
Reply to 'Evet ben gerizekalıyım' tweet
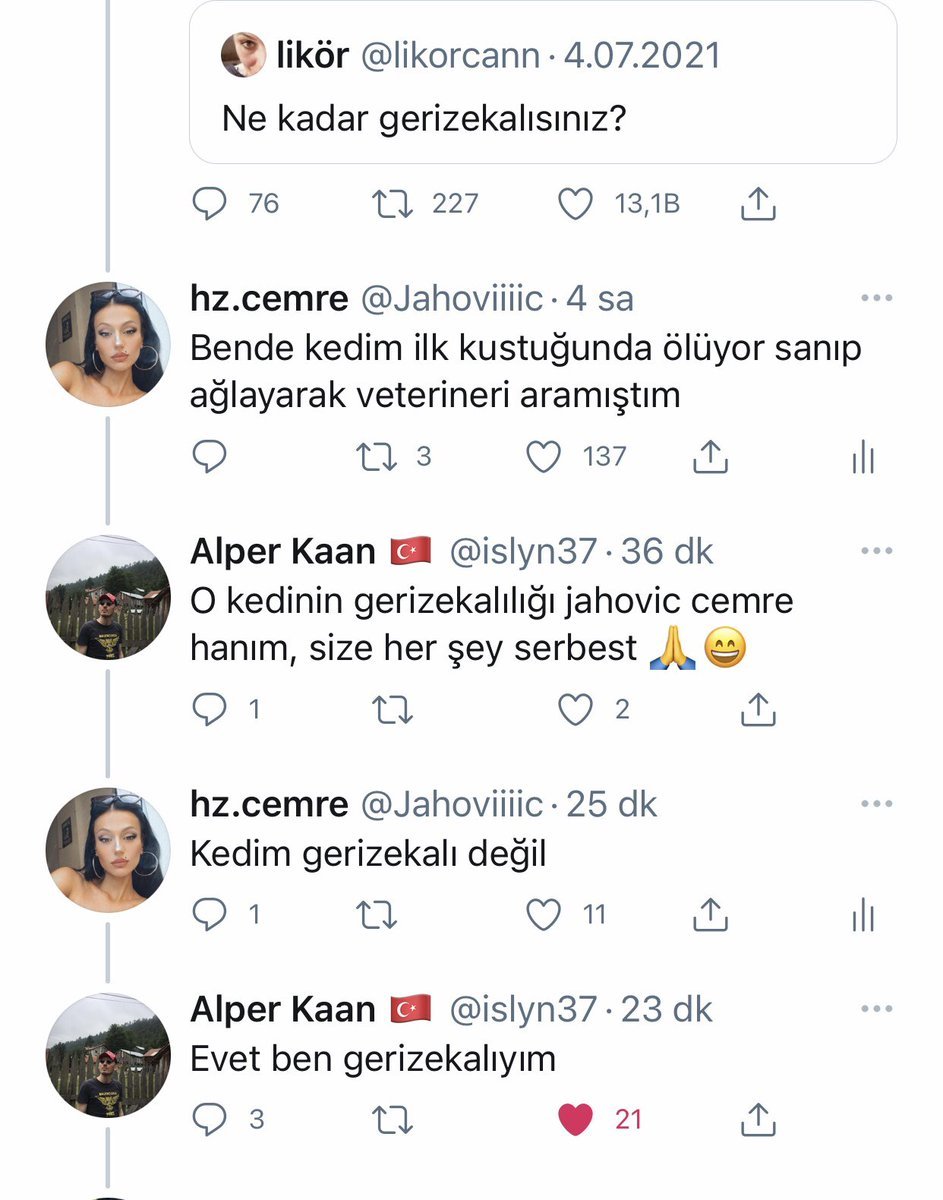[209, 1119]
